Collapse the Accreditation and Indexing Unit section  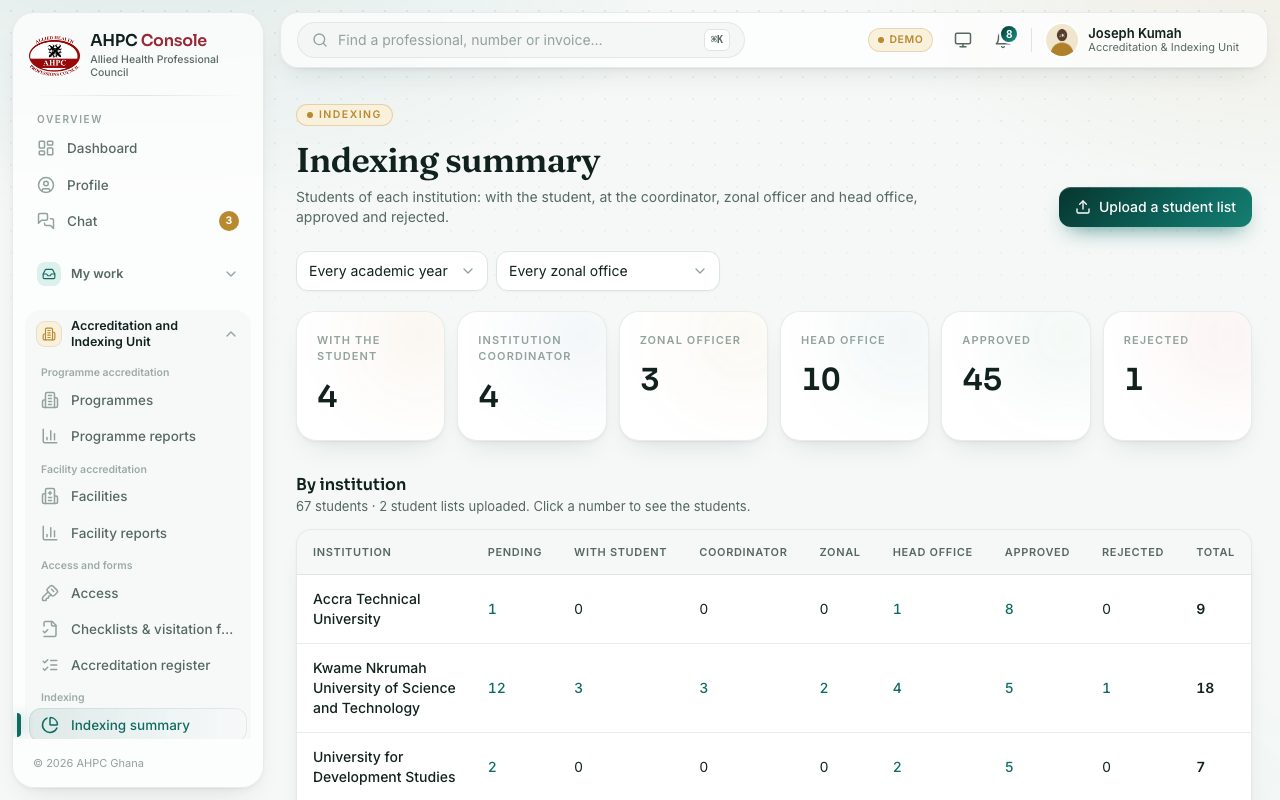point(231,334)
